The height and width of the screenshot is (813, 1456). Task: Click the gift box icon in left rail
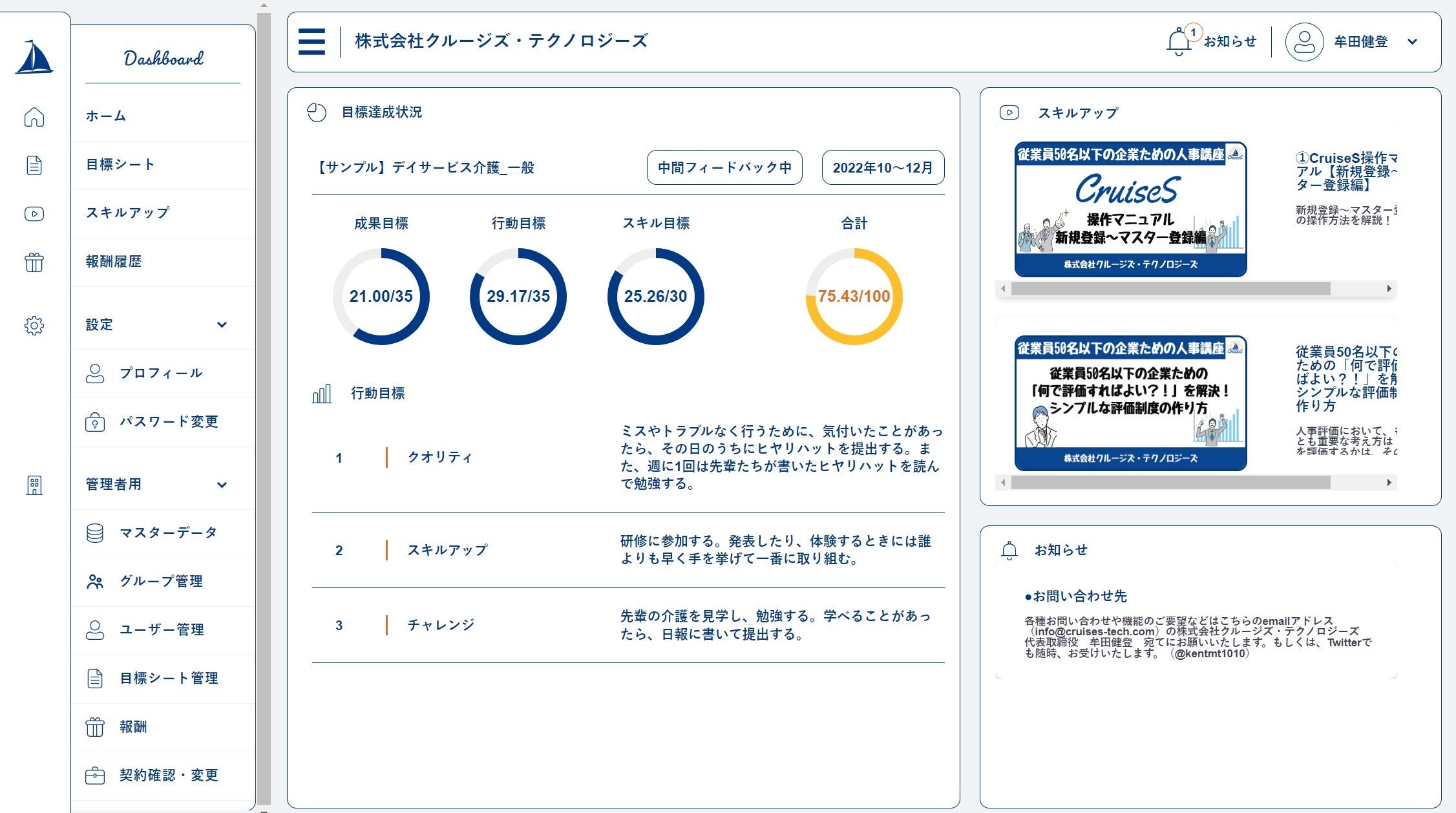coord(34,262)
